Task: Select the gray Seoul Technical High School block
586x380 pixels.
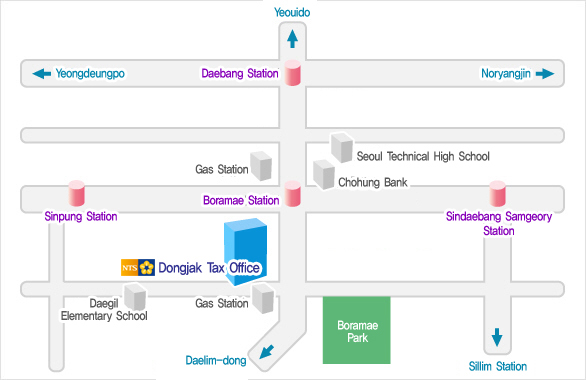Action: pyautogui.click(x=342, y=148)
